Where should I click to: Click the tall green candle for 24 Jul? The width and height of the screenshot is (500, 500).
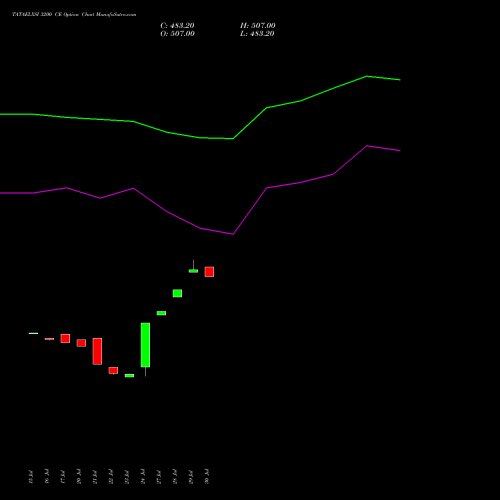(145, 345)
